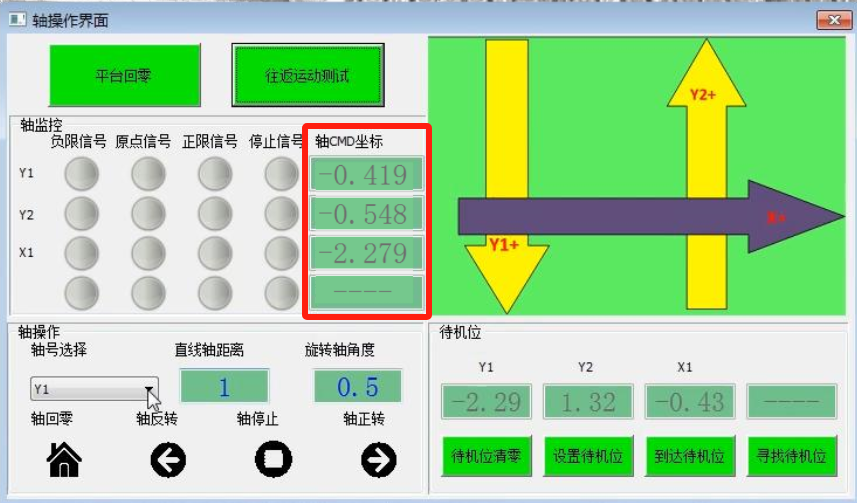857x503 pixels.
Task: Hit the axis stop (轴停止) icon
Action: (x=272, y=459)
